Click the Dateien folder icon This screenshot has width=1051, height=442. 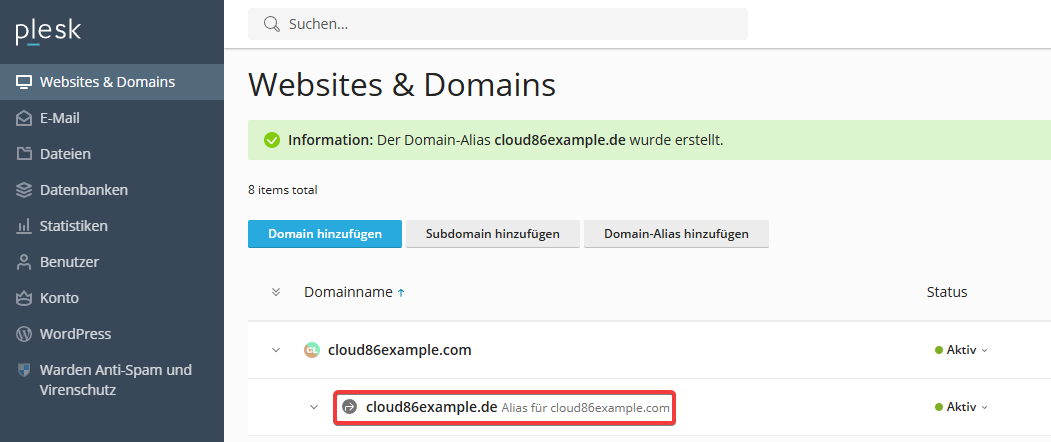(24, 154)
